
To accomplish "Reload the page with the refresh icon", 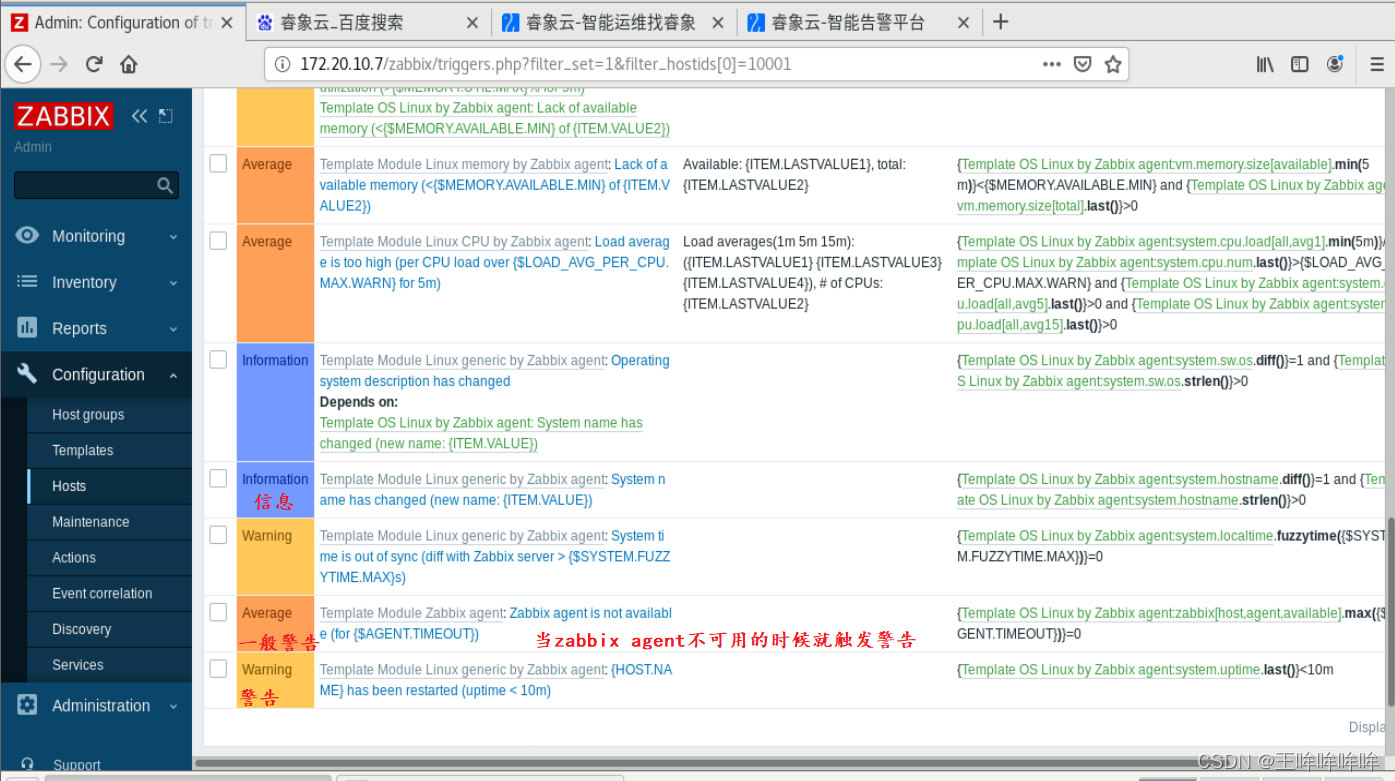I will pyautogui.click(x=94, y=64).
